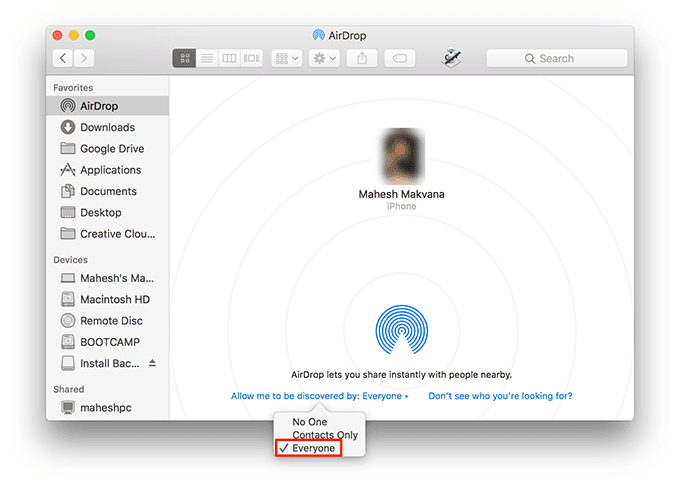This screenshot has width=680, height=486.
Task: Minimize the Finder window with yellow button
Action: coord(74,35)
